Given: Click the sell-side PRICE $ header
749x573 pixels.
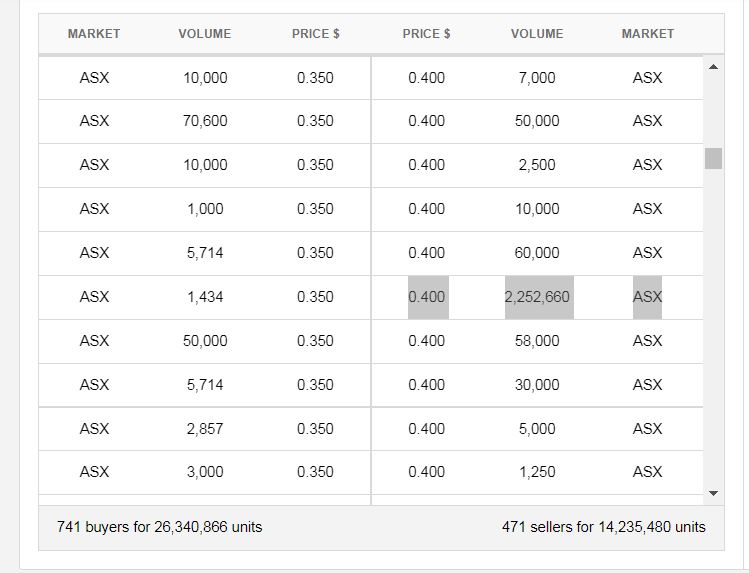Looking at the screenshot, I should 427,34.
